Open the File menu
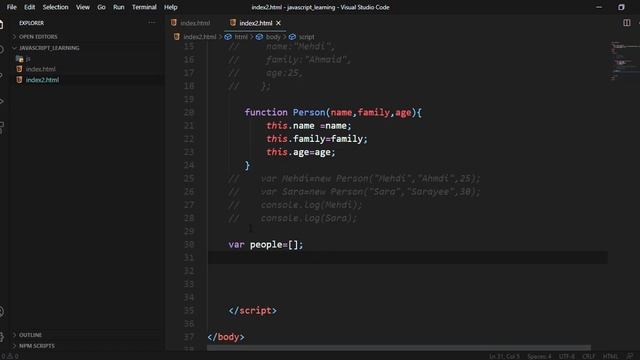The height and width of the screenshot is (360, 640). coord(12,7)
